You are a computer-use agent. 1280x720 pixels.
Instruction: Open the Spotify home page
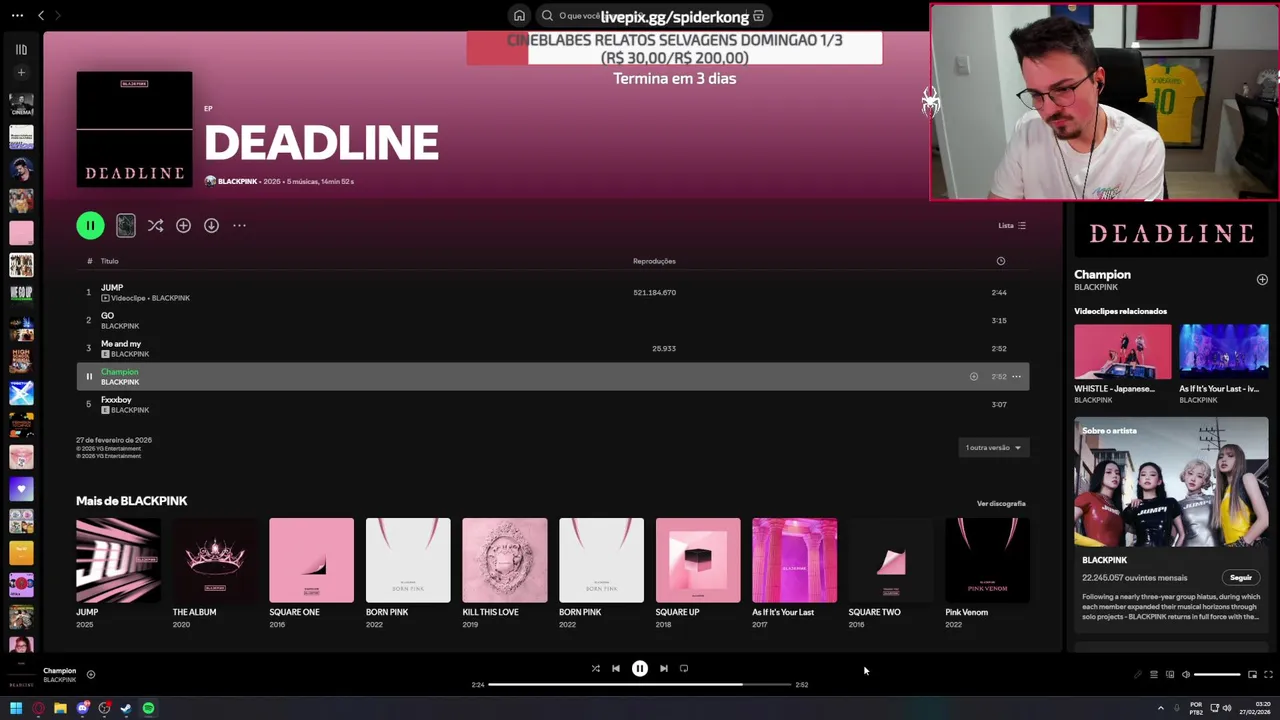pos(519,16)
